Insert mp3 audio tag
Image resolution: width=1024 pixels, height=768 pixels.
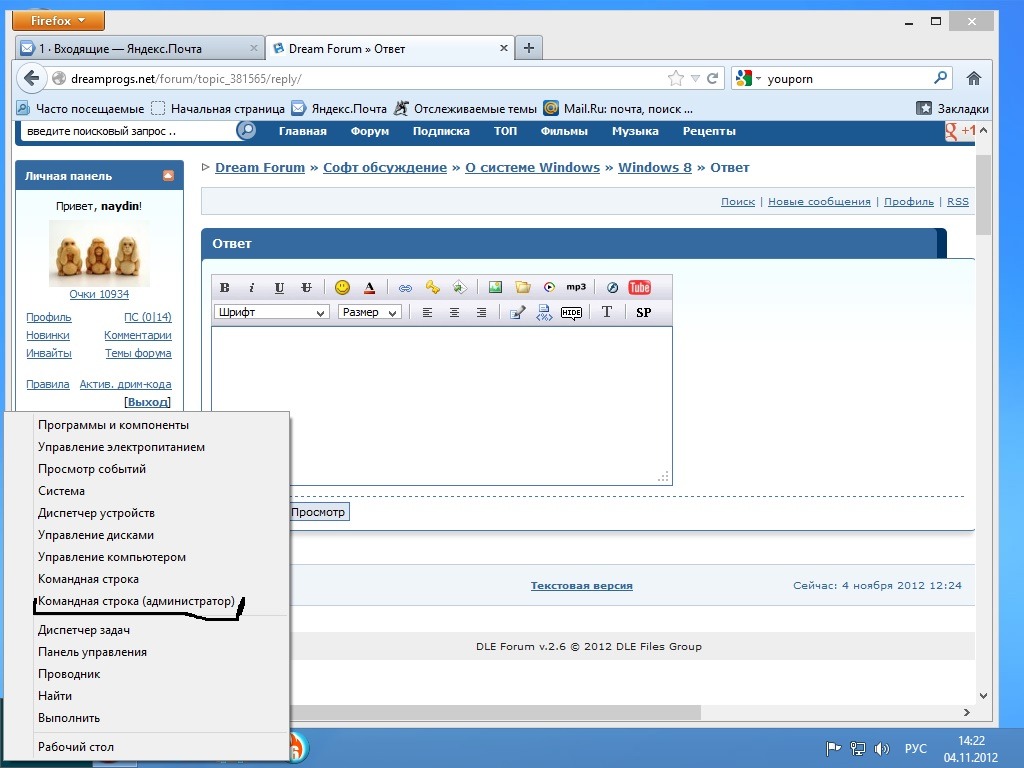576,287
